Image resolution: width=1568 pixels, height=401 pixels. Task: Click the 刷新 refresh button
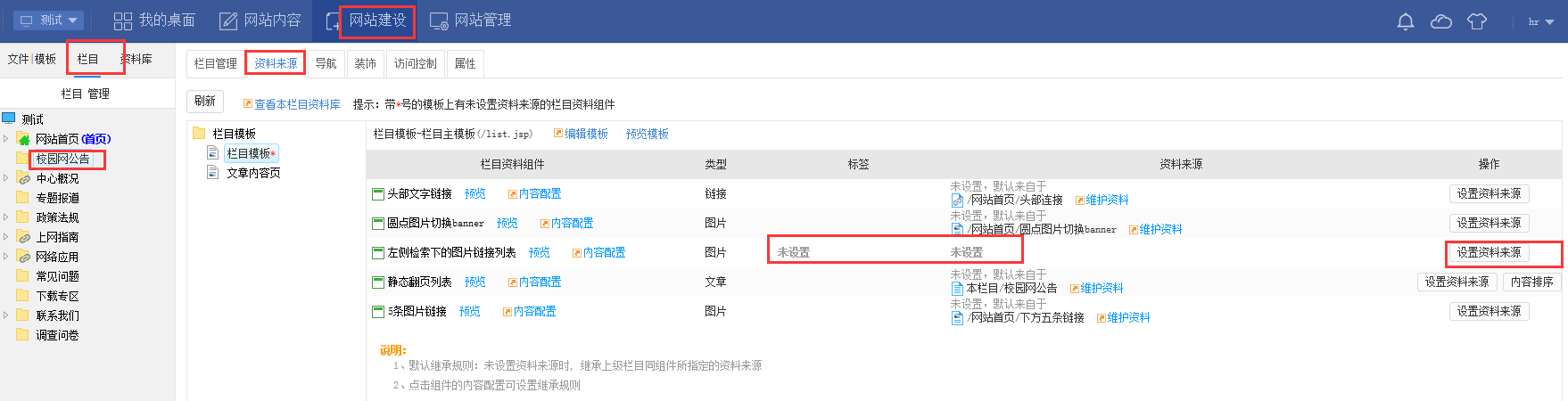tap(204, 102)
